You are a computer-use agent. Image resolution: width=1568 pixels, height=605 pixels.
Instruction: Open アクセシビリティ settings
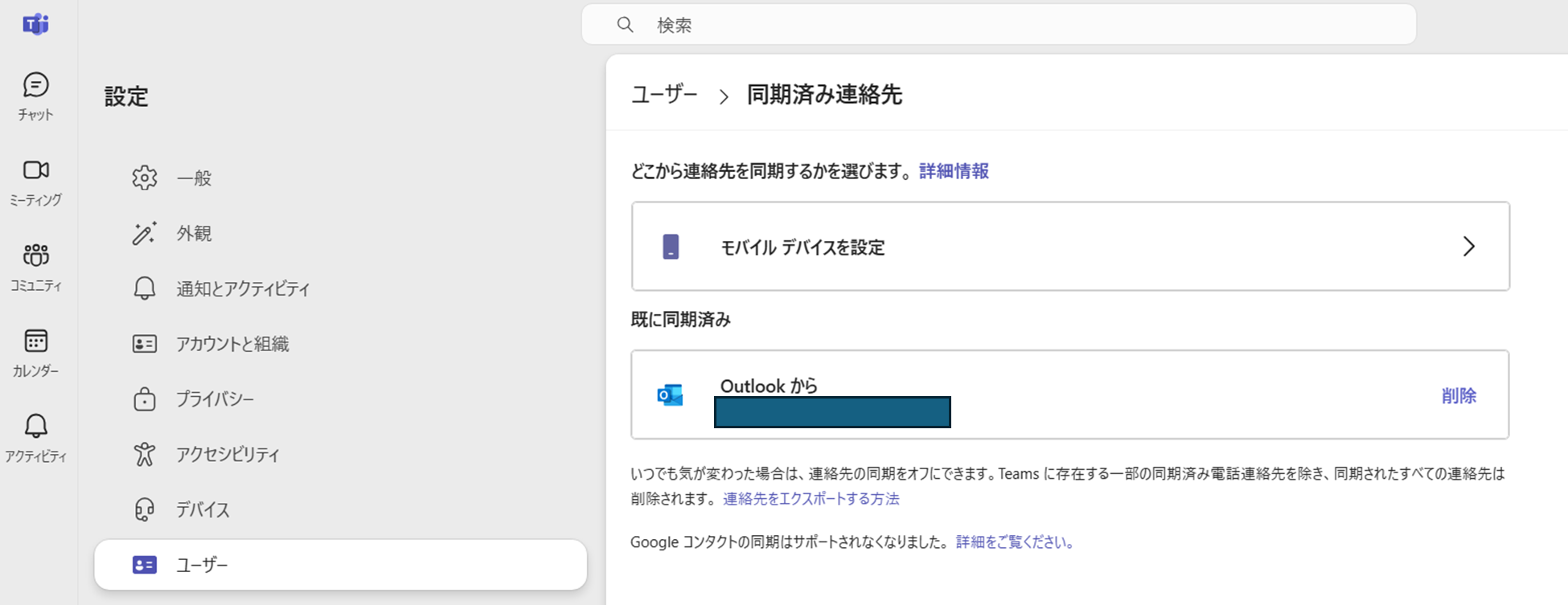tap(340, 455)
